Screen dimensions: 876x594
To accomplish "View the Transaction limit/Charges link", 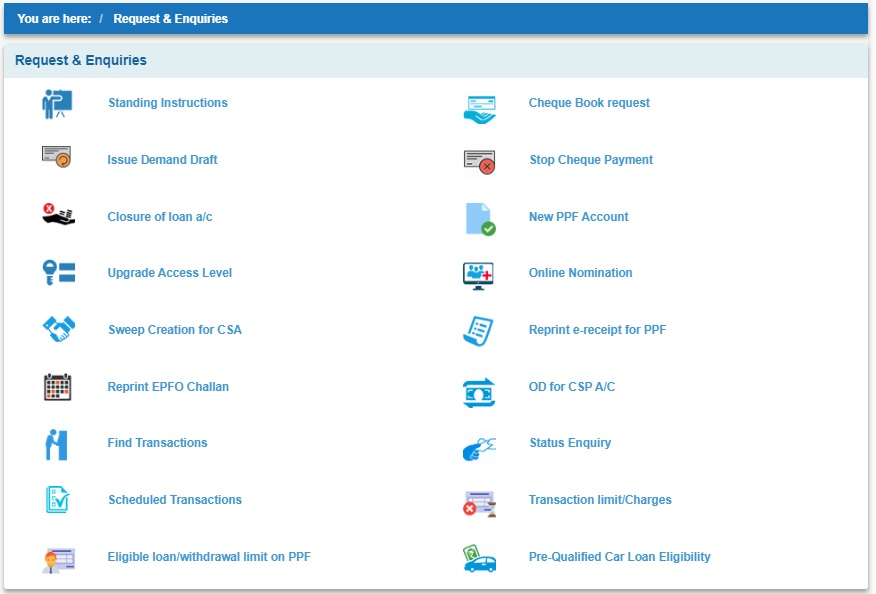I will click(600, 500).
